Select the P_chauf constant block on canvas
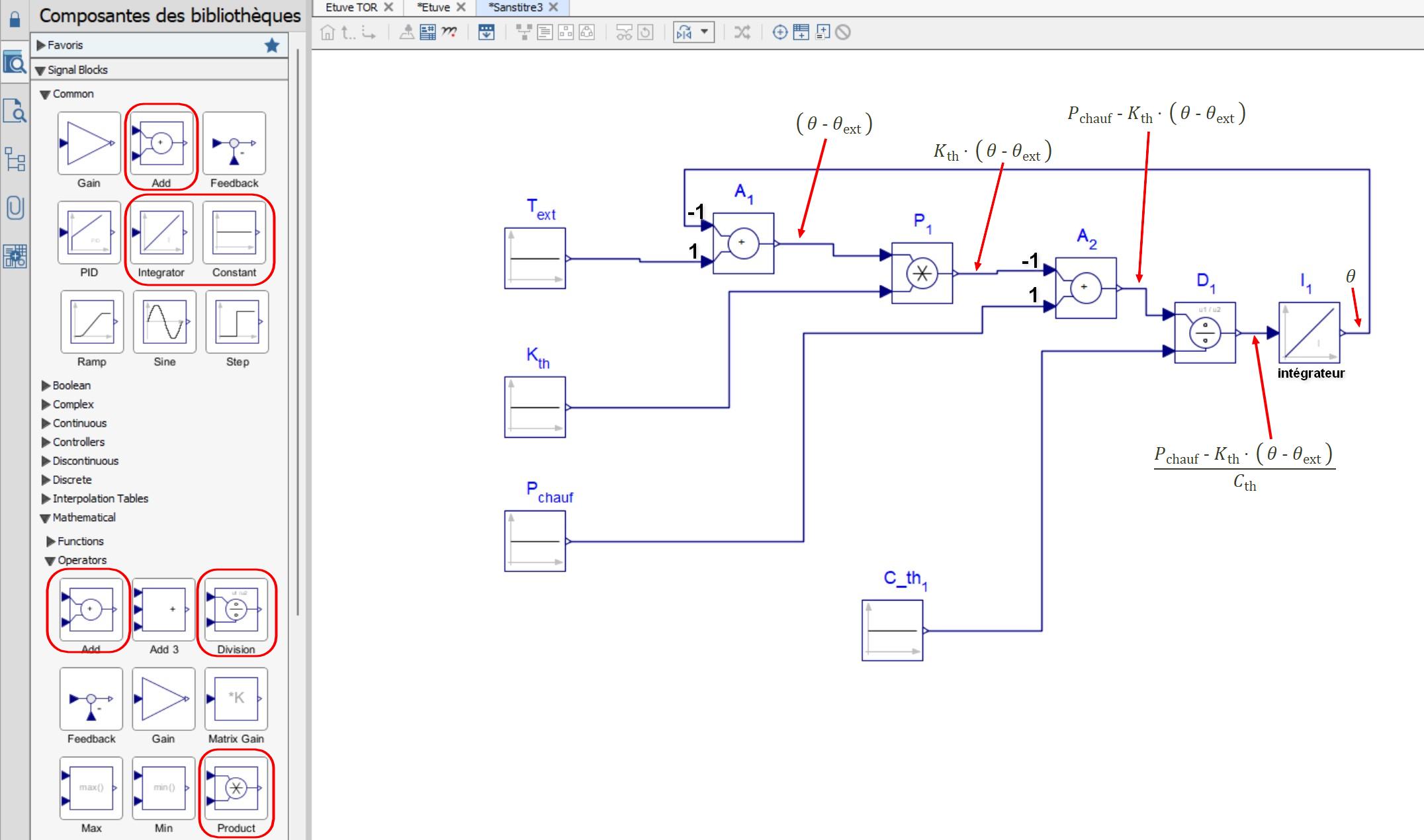The height and width of the screenshot is (840, 1424). [x=535, y=541]
